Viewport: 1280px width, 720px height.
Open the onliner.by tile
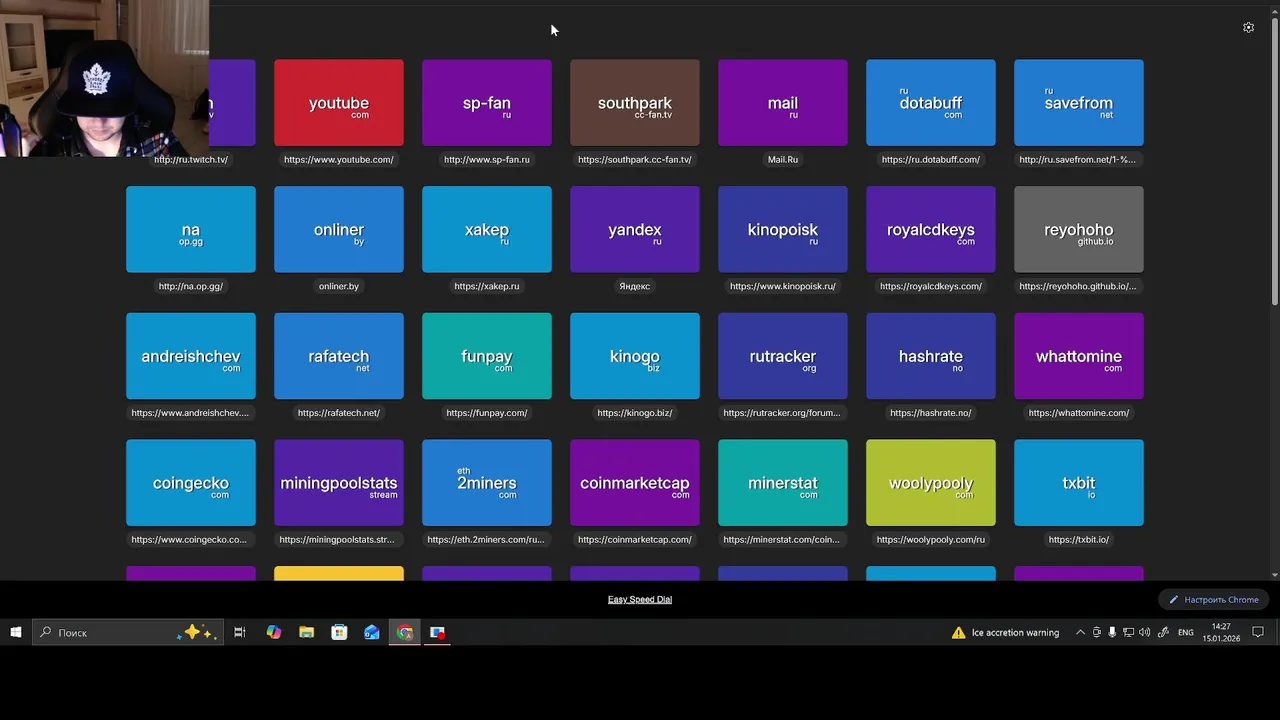click(339, 229)
